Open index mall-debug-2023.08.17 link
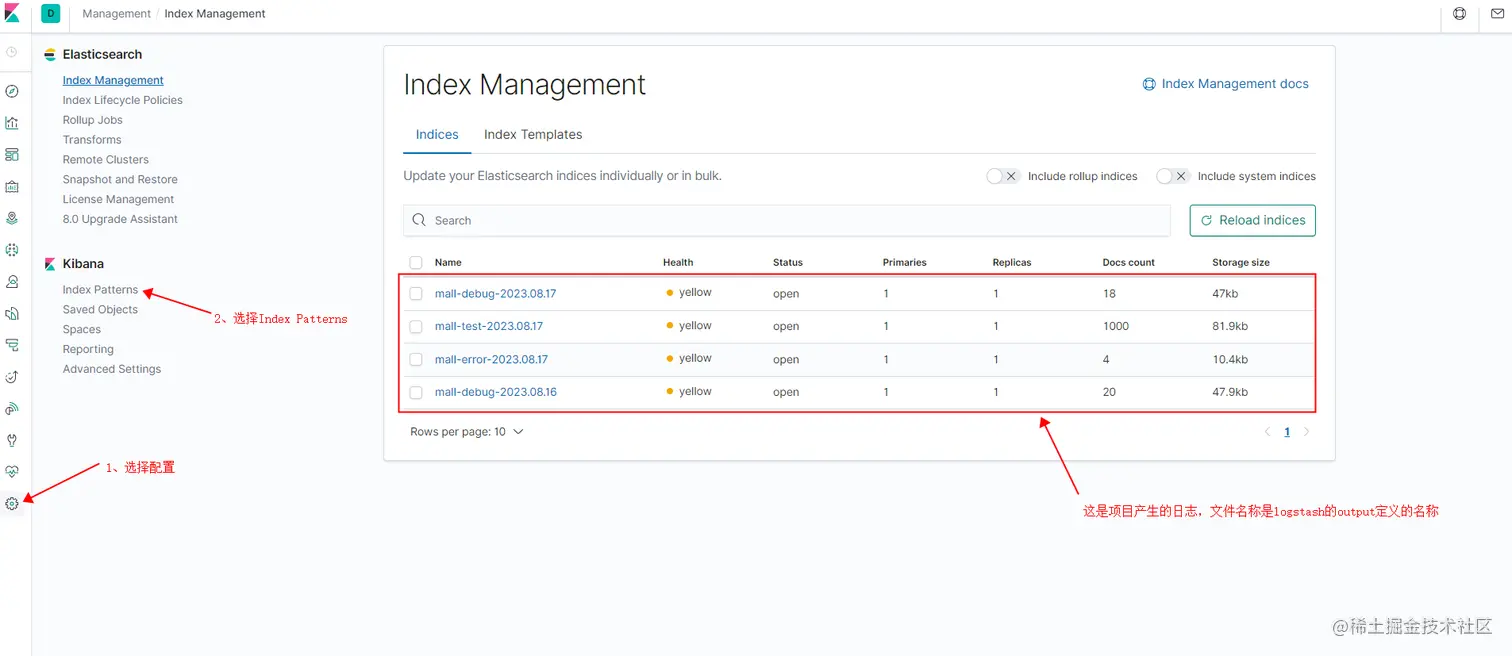The width and height of the screenshot is (1512, 656). click(x=495, y=294)
